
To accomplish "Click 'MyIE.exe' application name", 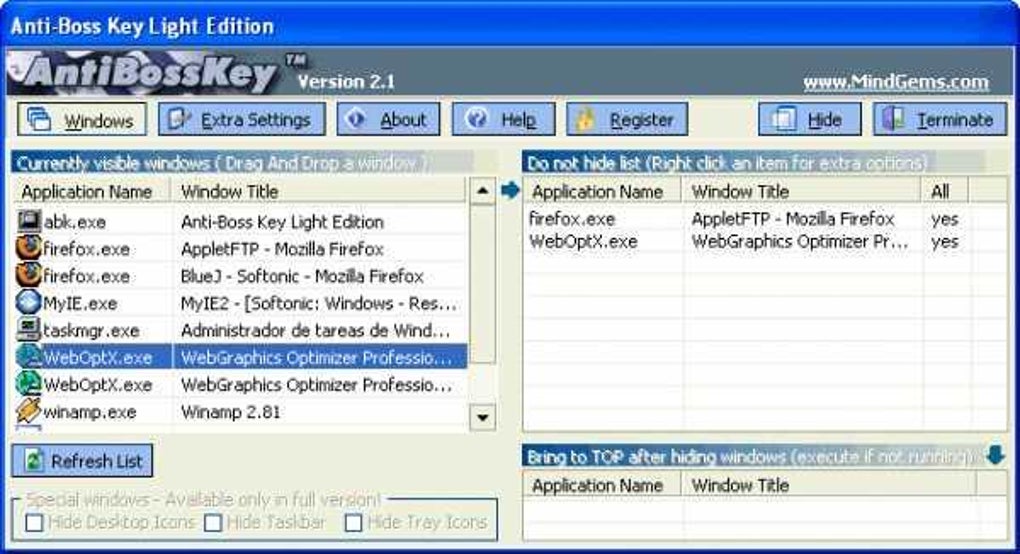I will tap(80, 304).
